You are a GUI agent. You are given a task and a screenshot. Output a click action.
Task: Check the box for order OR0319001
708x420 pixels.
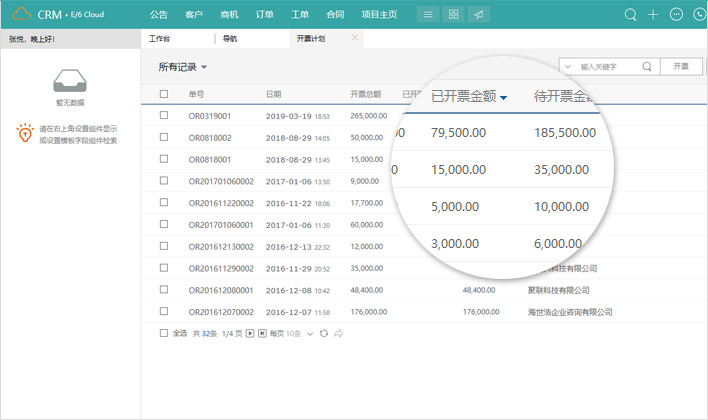(164, 116)
